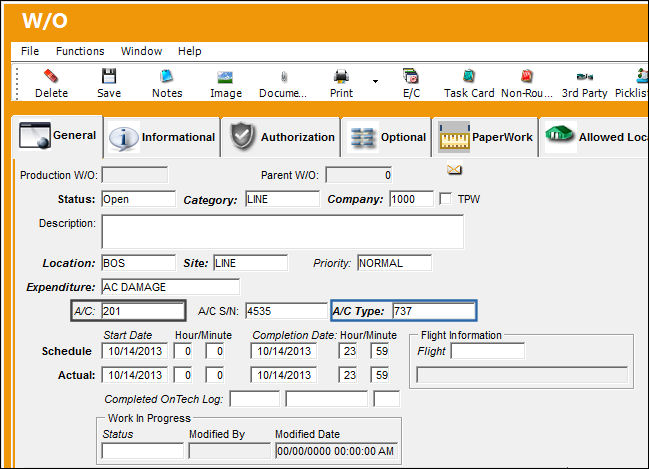The height and width of the screenshot is (469, 649).
Task: Click the Expenditure field AC DAMAGE
Action: point(170,287)
